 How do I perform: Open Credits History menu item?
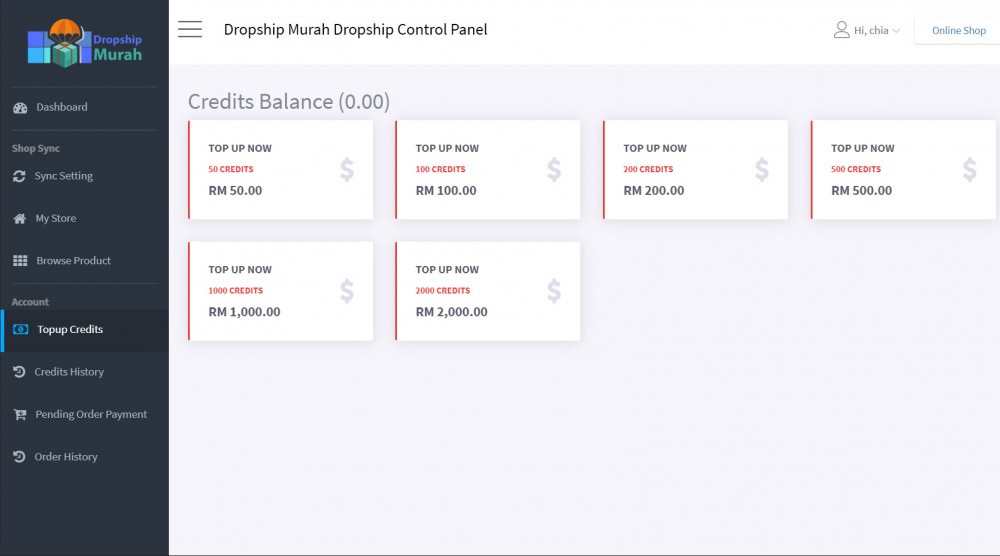[x=69, y=372]
